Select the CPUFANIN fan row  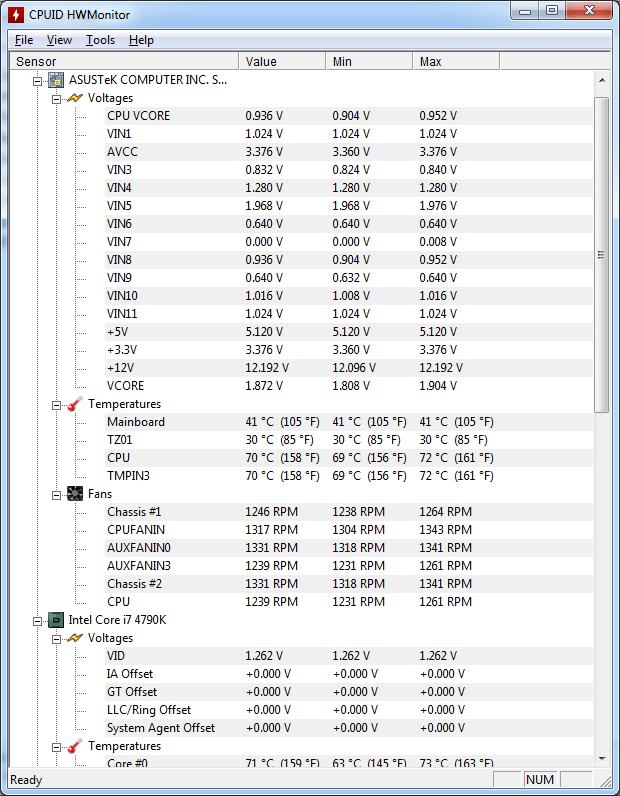point(349,530)
